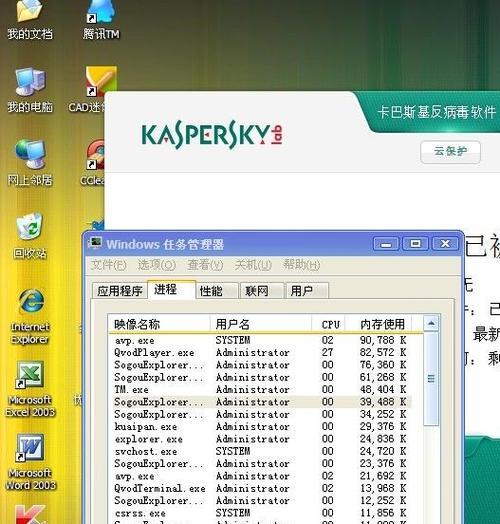Select SogouExplorer process using 34,252 K
The image size is (500, 524).
(x=261, y=414)
